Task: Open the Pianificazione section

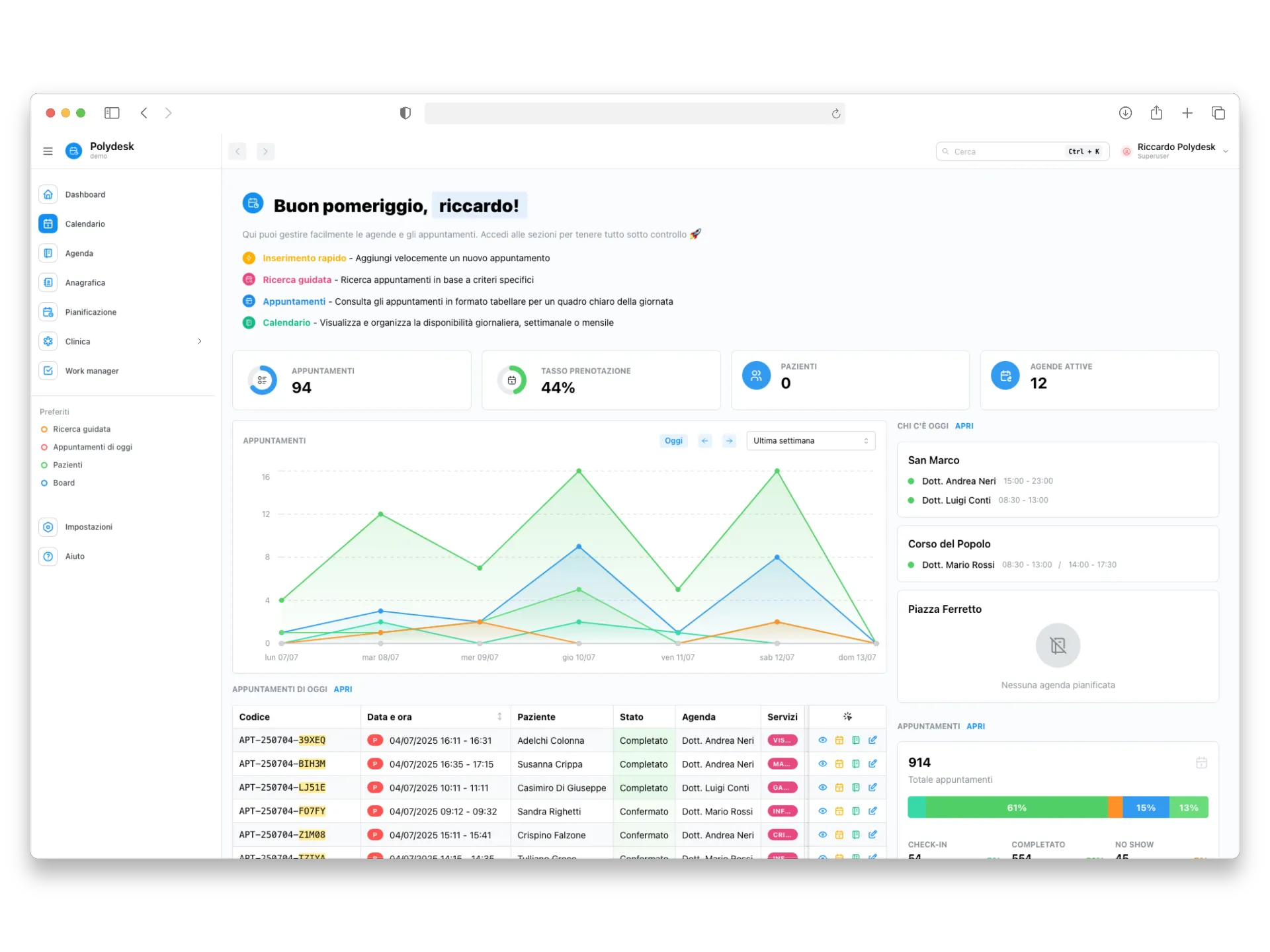Action: click(91, 311)
